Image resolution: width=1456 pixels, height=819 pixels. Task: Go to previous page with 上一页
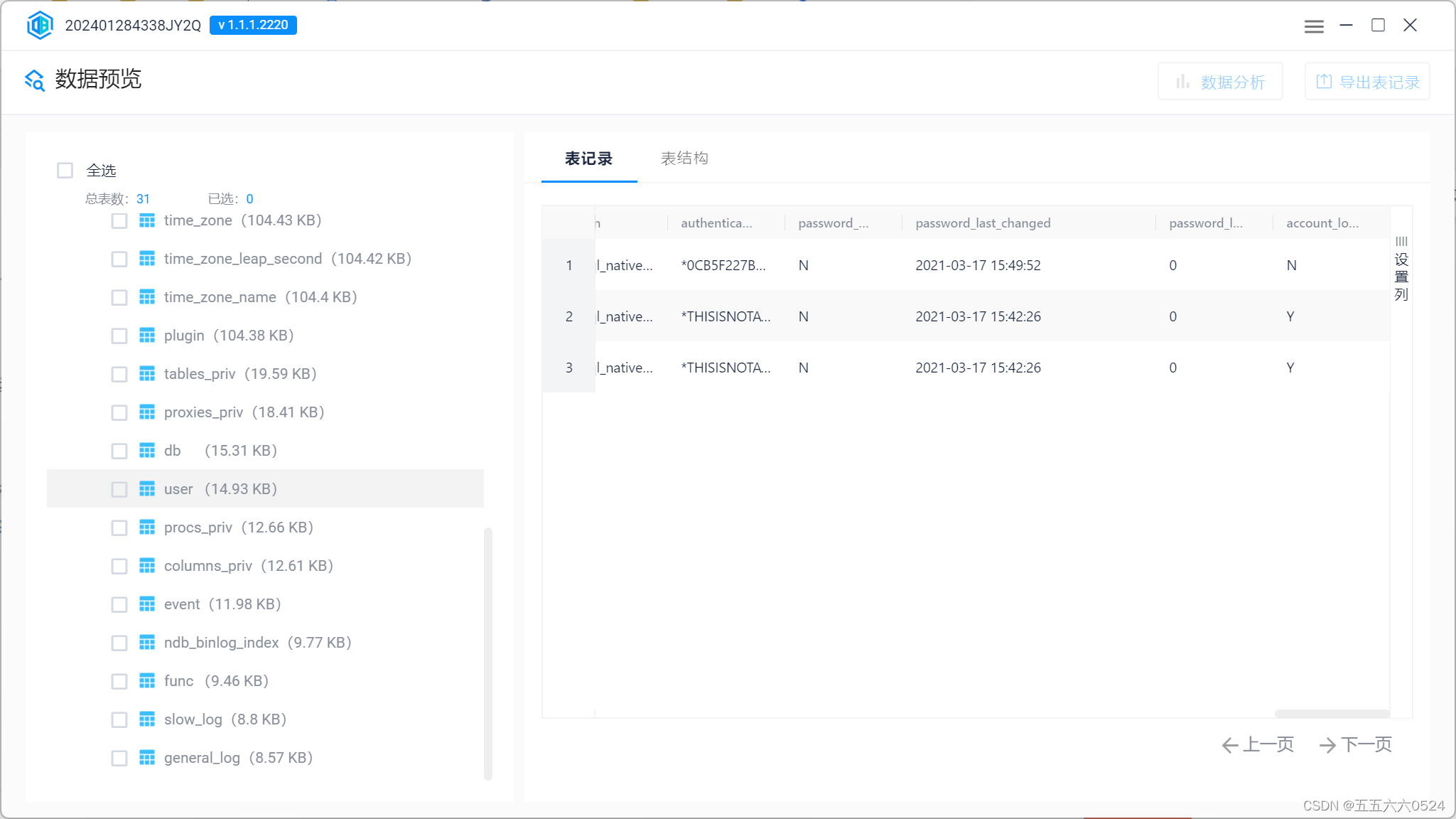[1258, 744]
